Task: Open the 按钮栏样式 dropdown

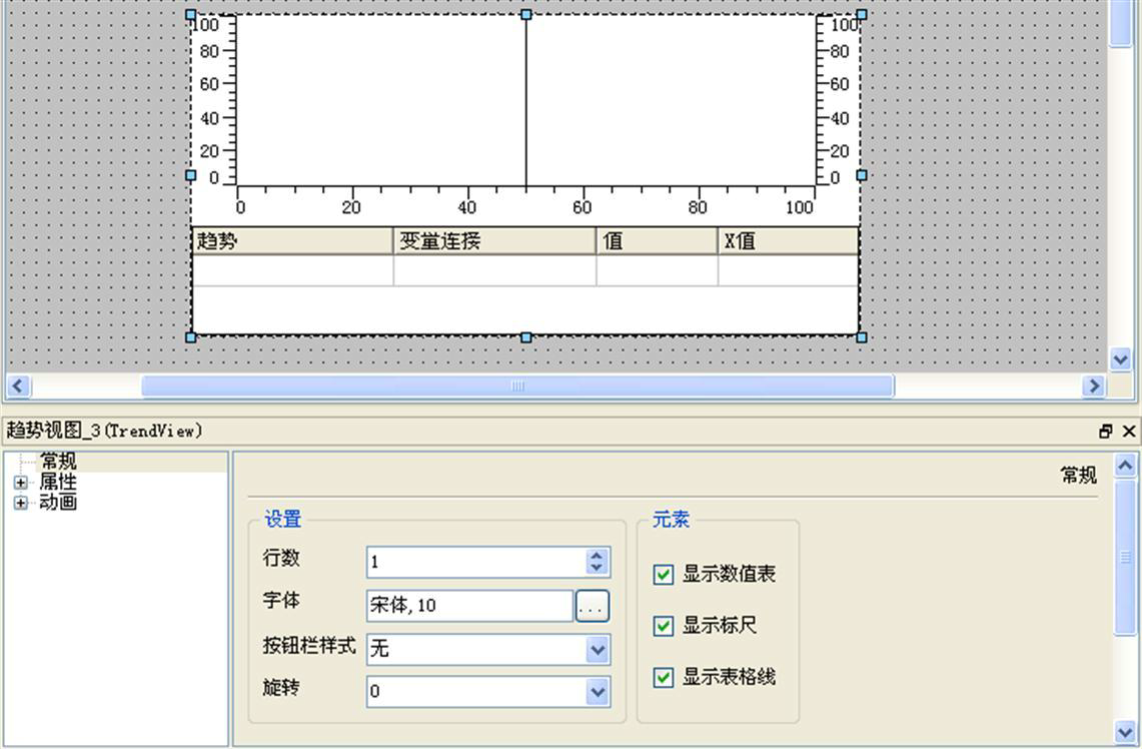Action: coord(597,649)
